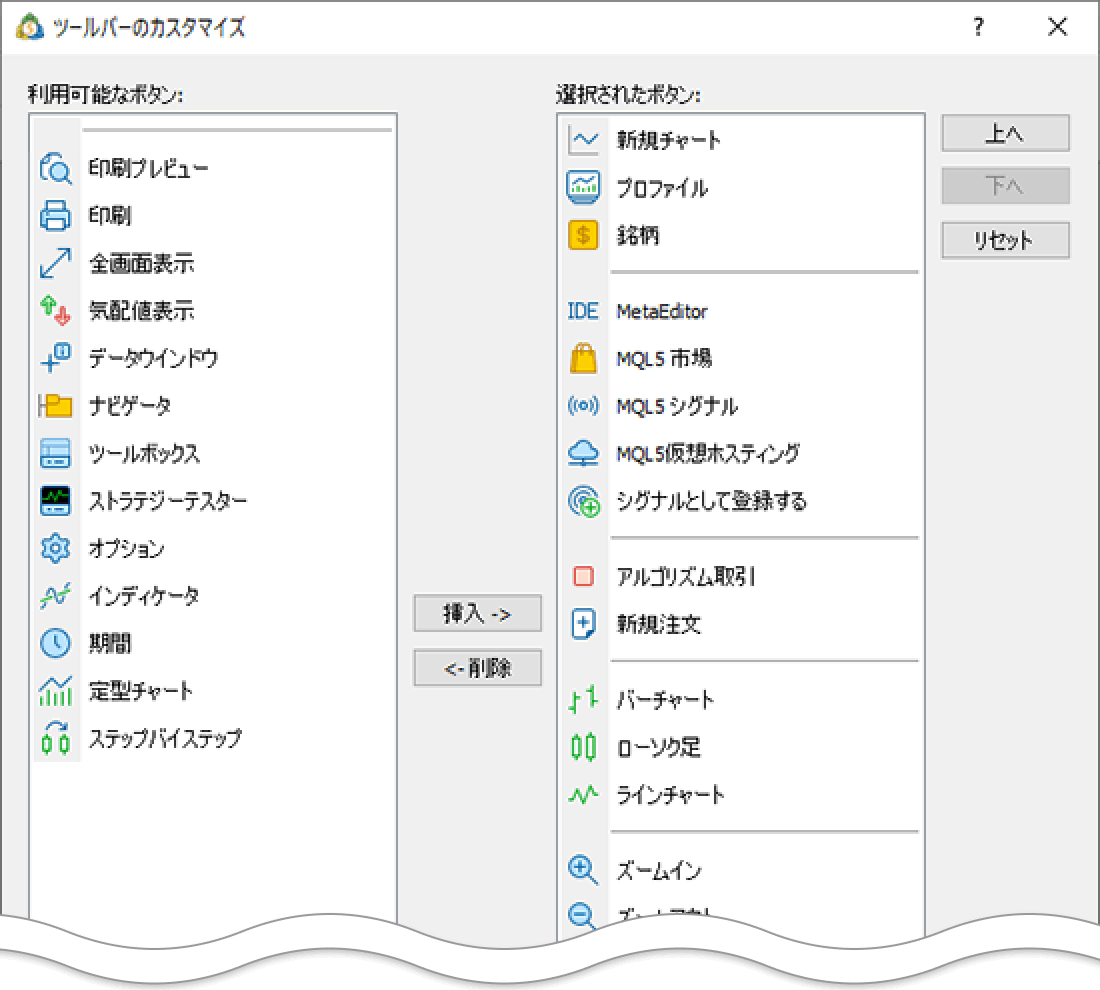The image size is (1100, 990).
Task: Click the 下へ button
Action: pos(1005,185)
